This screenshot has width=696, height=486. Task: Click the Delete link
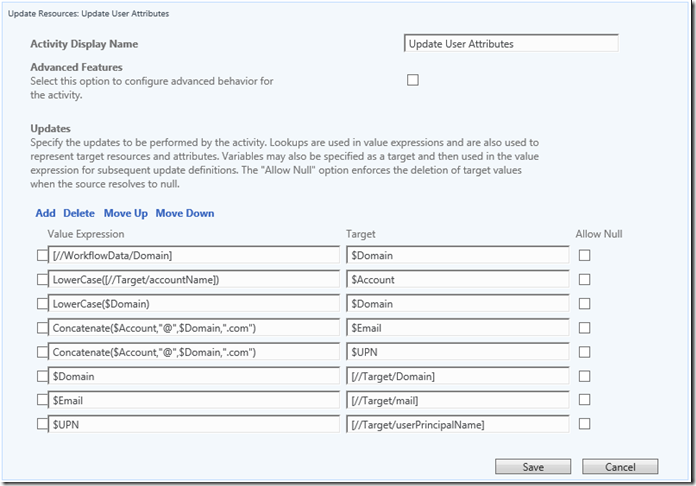[79, 213]
